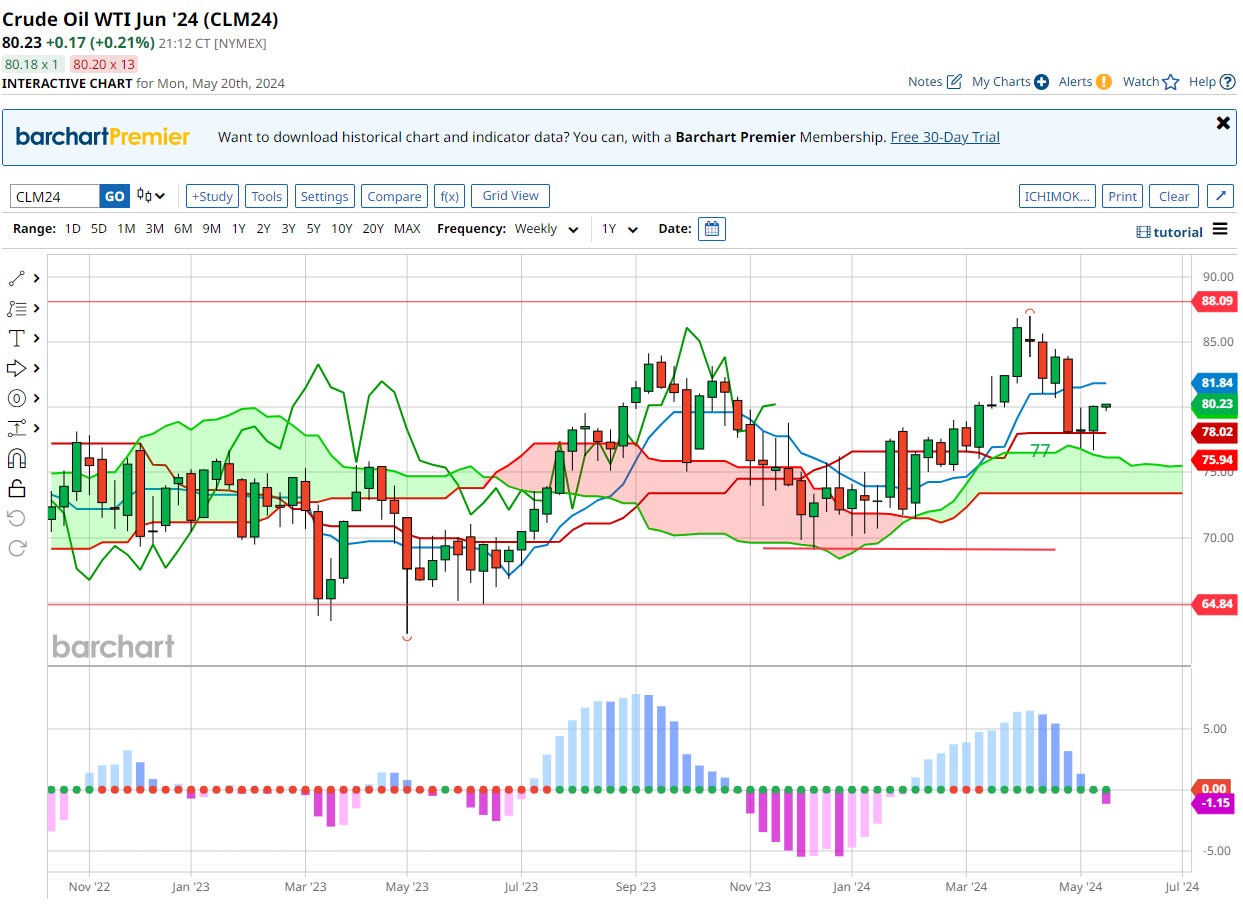Open the Help question mark icon
The height and width of the screenshot is (917, 1243).
point(1227,81)
